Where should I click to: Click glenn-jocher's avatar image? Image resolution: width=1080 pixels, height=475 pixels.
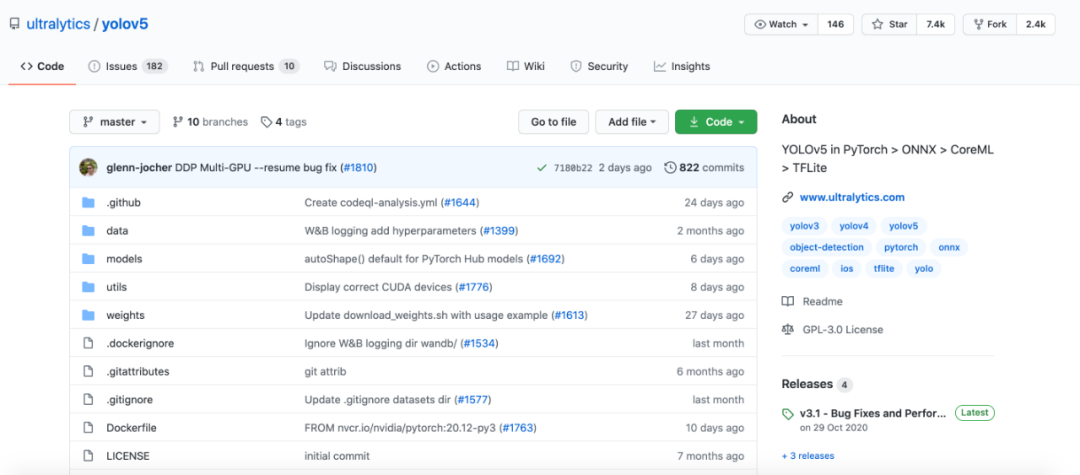[88, 167]
